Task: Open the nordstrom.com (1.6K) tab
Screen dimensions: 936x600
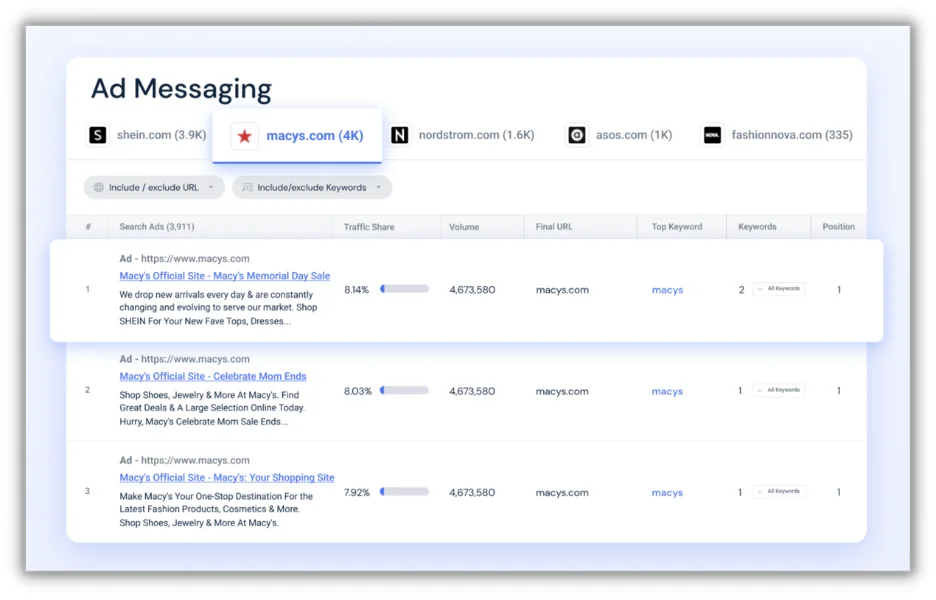Action: 463,135
